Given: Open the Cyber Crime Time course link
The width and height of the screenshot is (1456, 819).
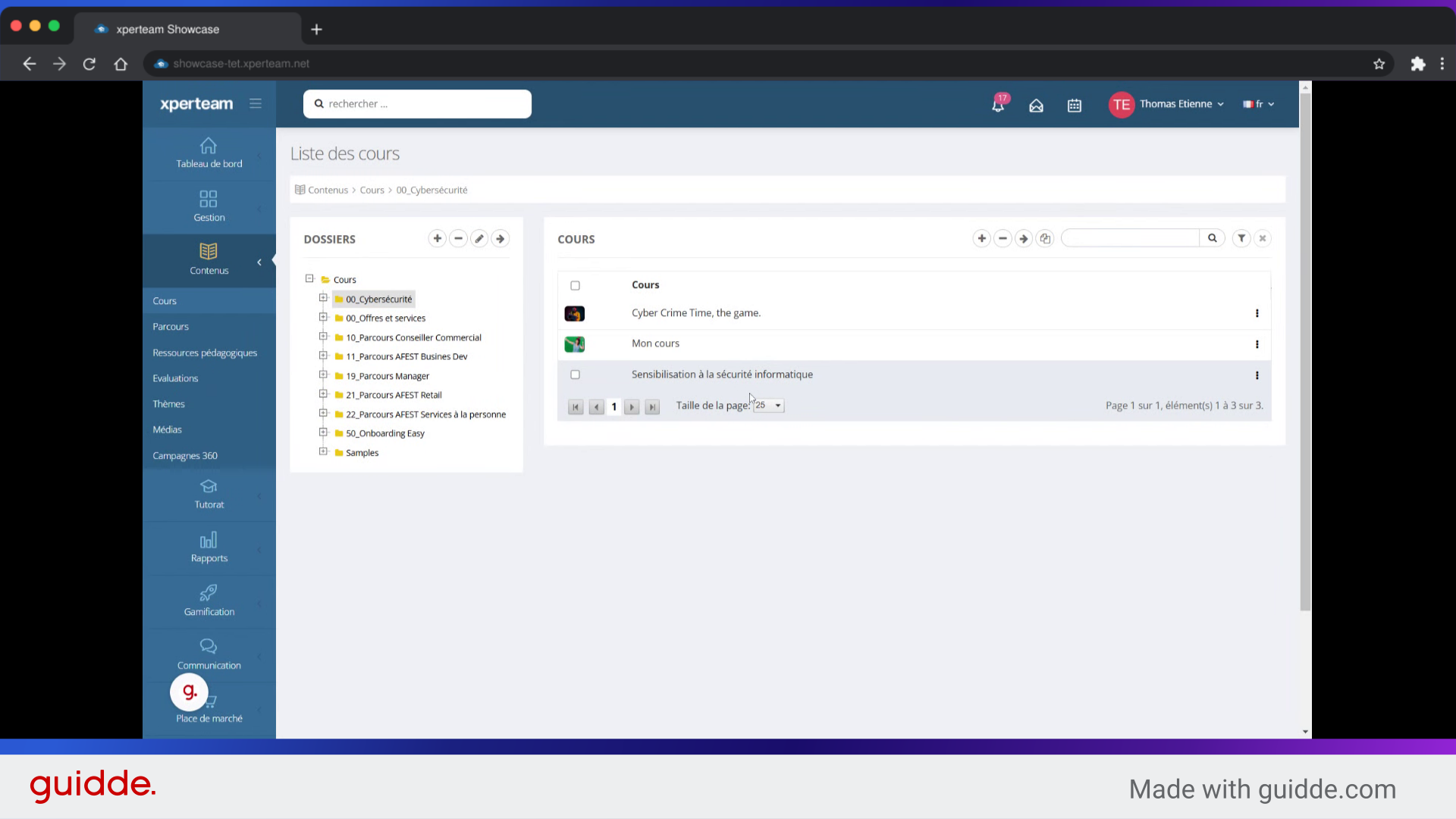Looking at the screenshot, I should [695, 313].
